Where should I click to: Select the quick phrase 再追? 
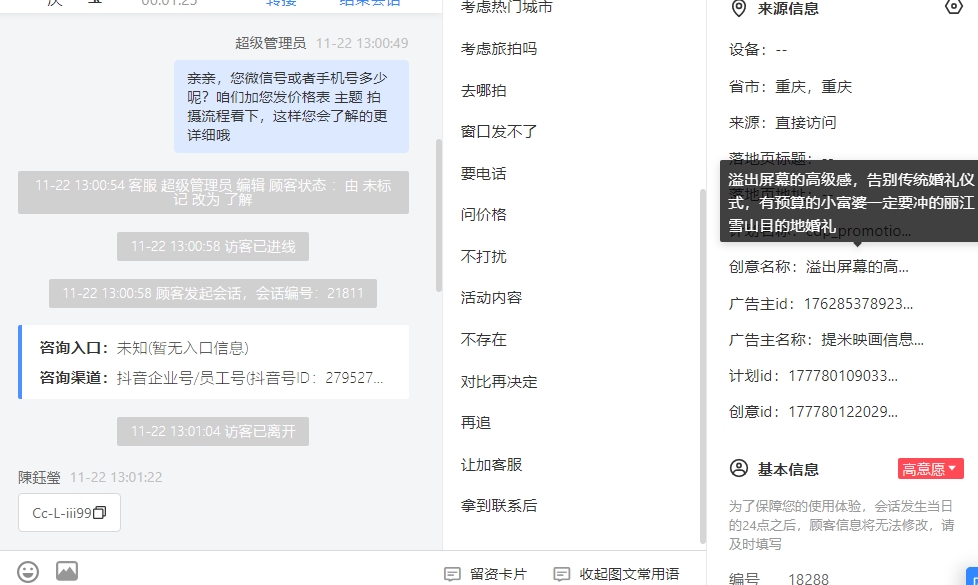(476, 423)
